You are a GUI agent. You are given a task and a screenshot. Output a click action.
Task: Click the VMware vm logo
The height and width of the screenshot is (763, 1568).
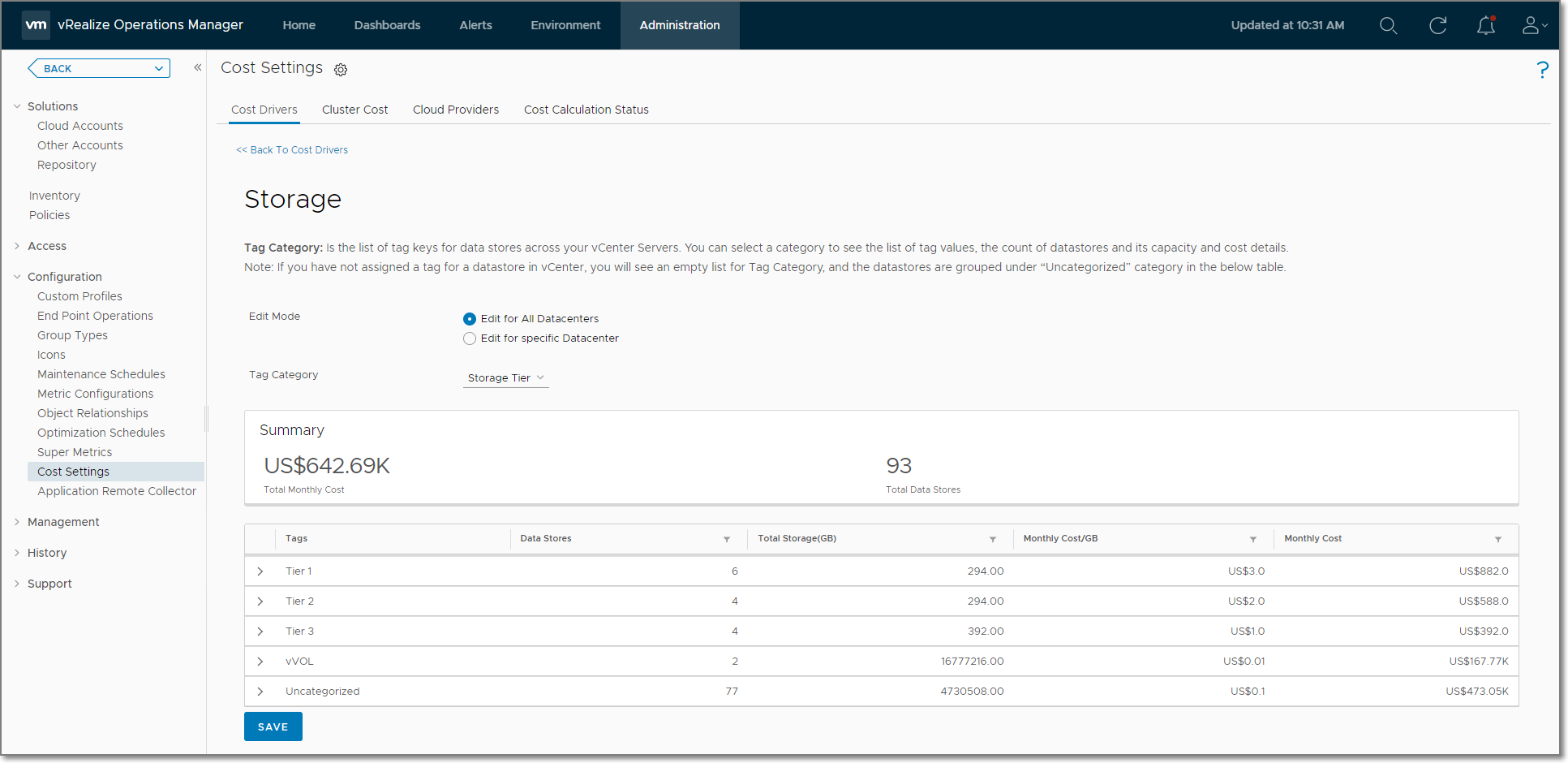(36, 25)
